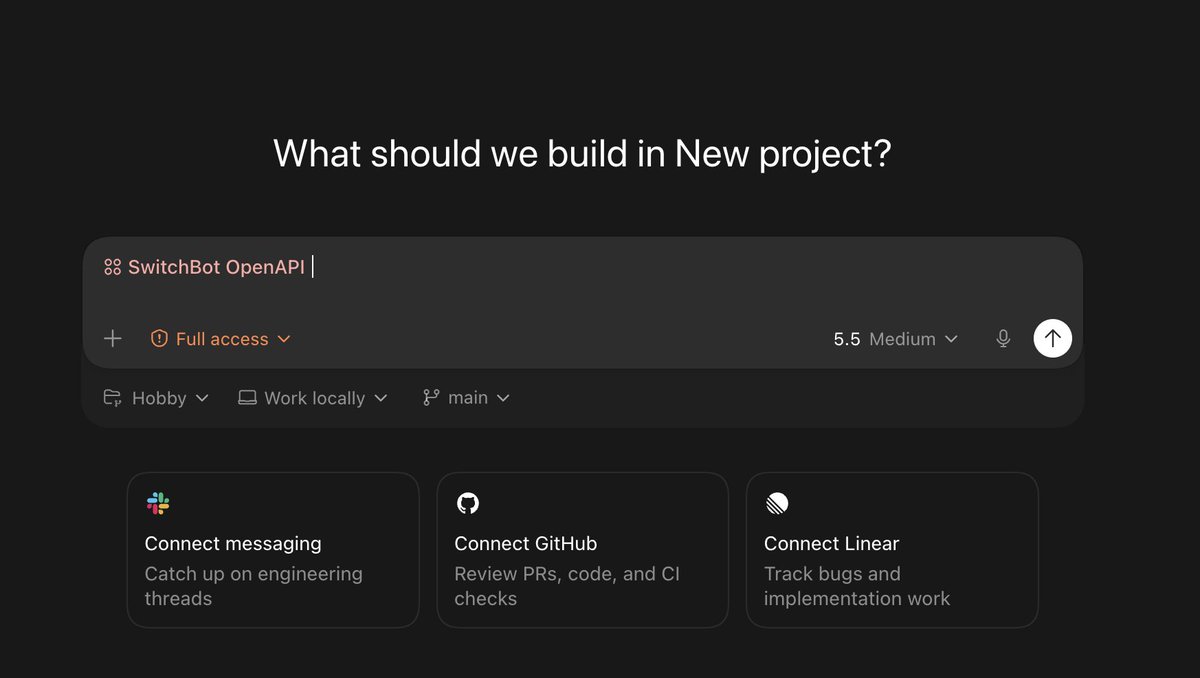Image resolution: width=1200 pixels, height=678 pixels.
Task: Open the Connect GitHub card
Action: 582,550
